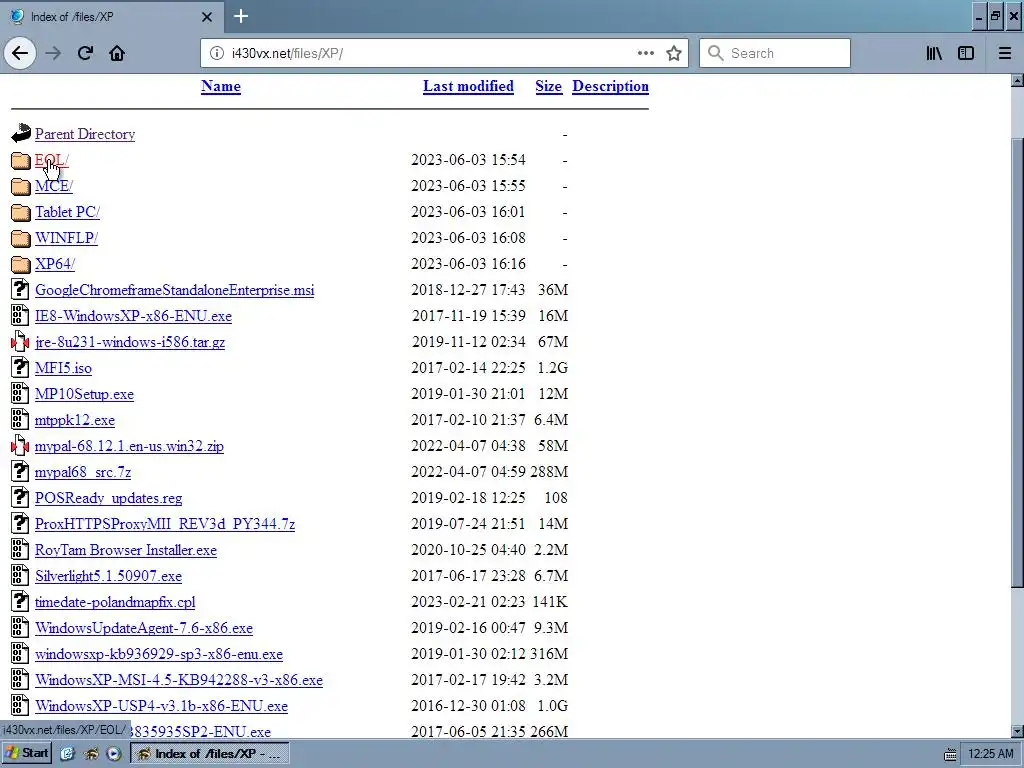Click into the browser Search box
The width and height of the screenshot is (1024, 768).
tap(775, 53)
